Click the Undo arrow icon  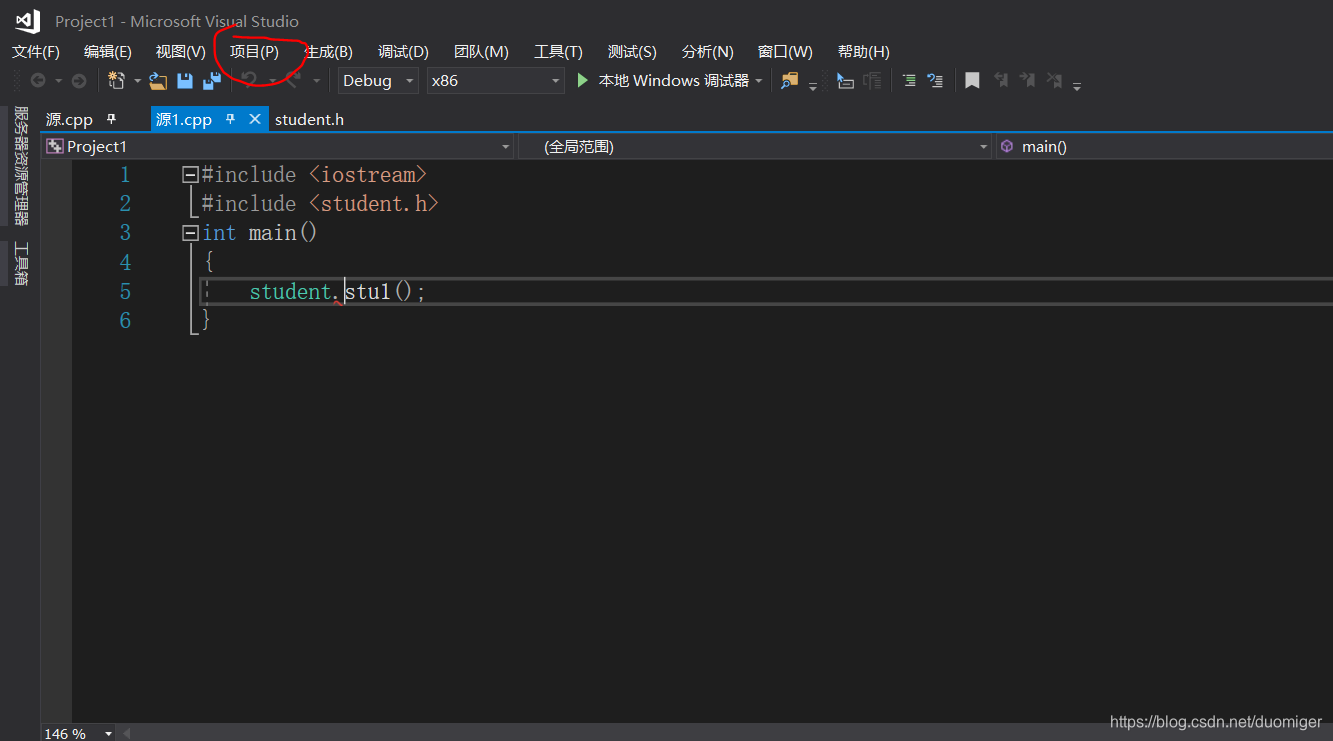pyautogui.click(x=250, y=80)
